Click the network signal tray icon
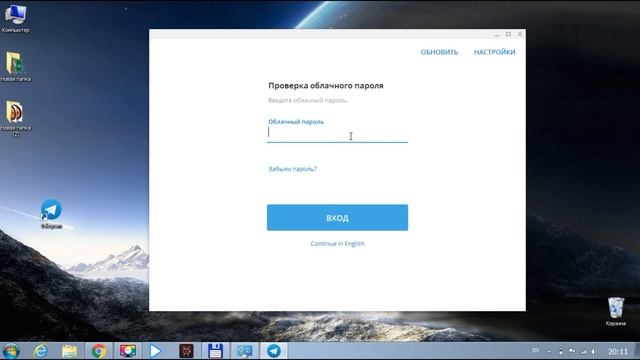 [x=584, y=351]
